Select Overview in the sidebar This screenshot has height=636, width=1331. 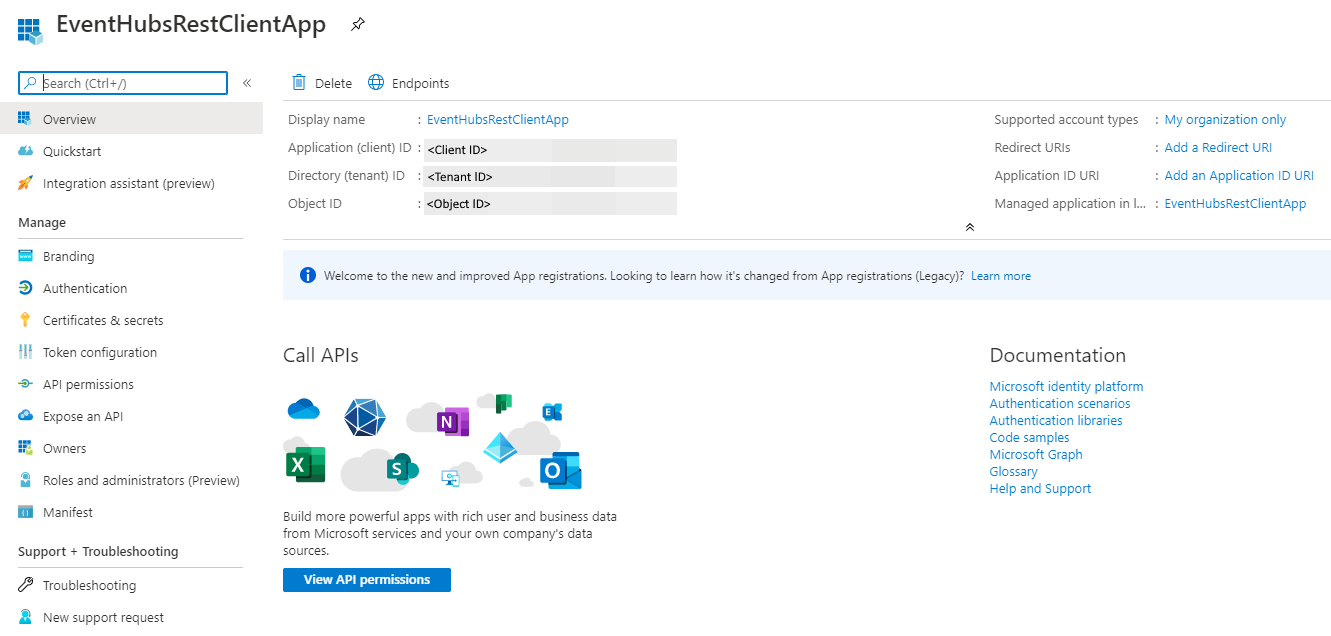point(131,119)
